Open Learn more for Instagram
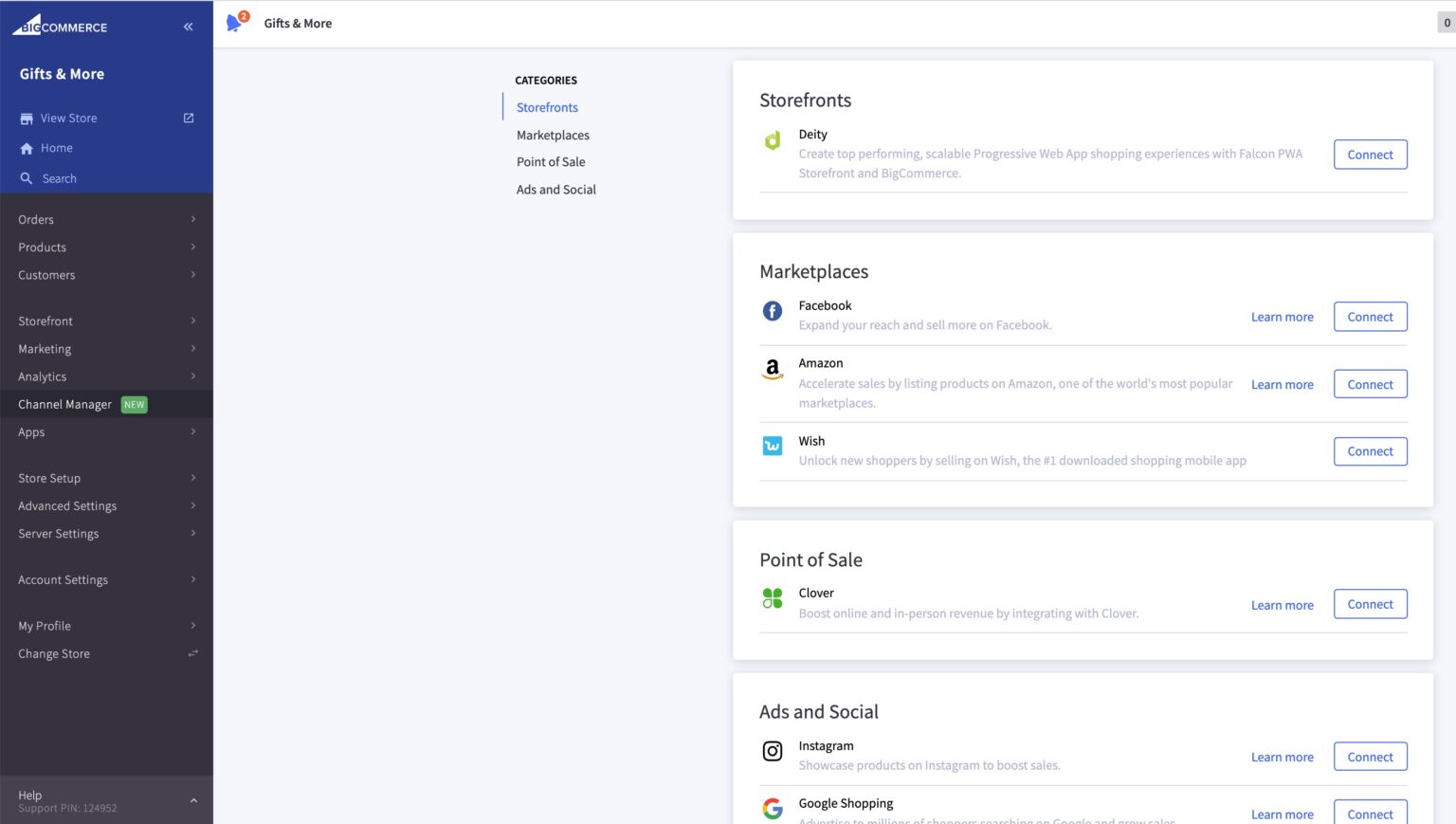The height and width of the screenshot is (824, 1456). (1282, 757)
